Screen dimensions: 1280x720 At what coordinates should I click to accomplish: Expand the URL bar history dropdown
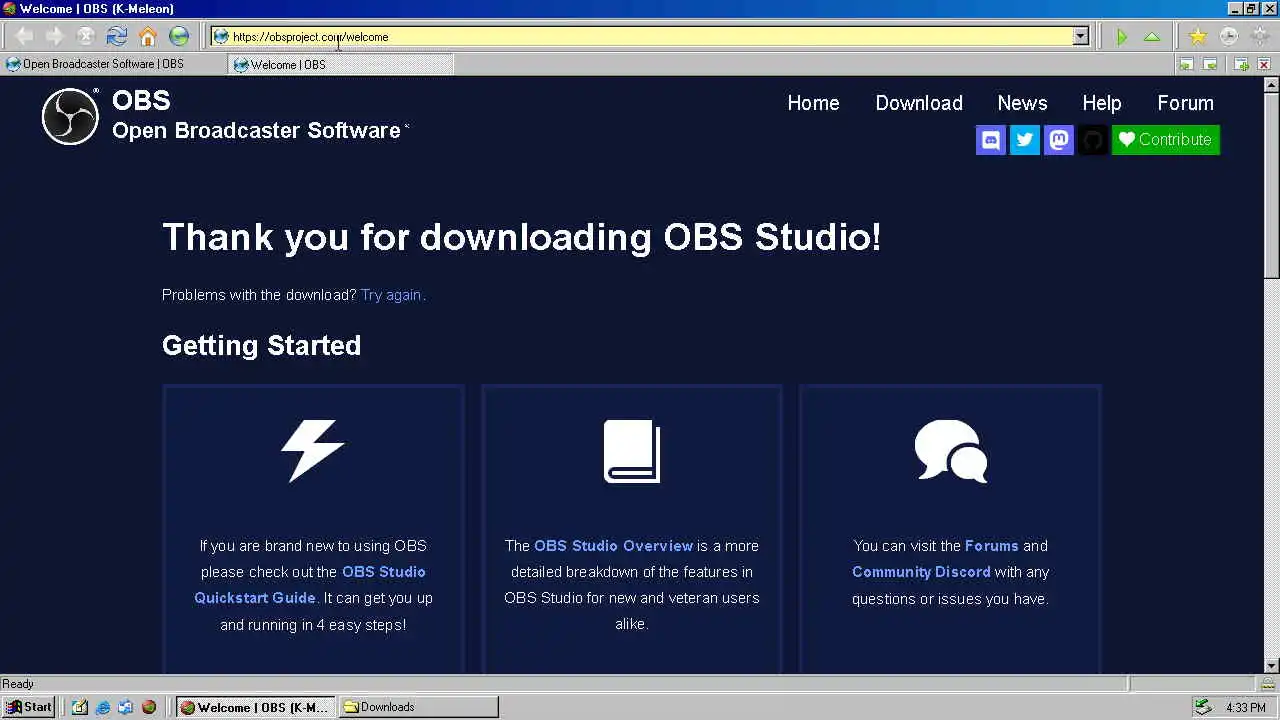(x=1080, y=37)
